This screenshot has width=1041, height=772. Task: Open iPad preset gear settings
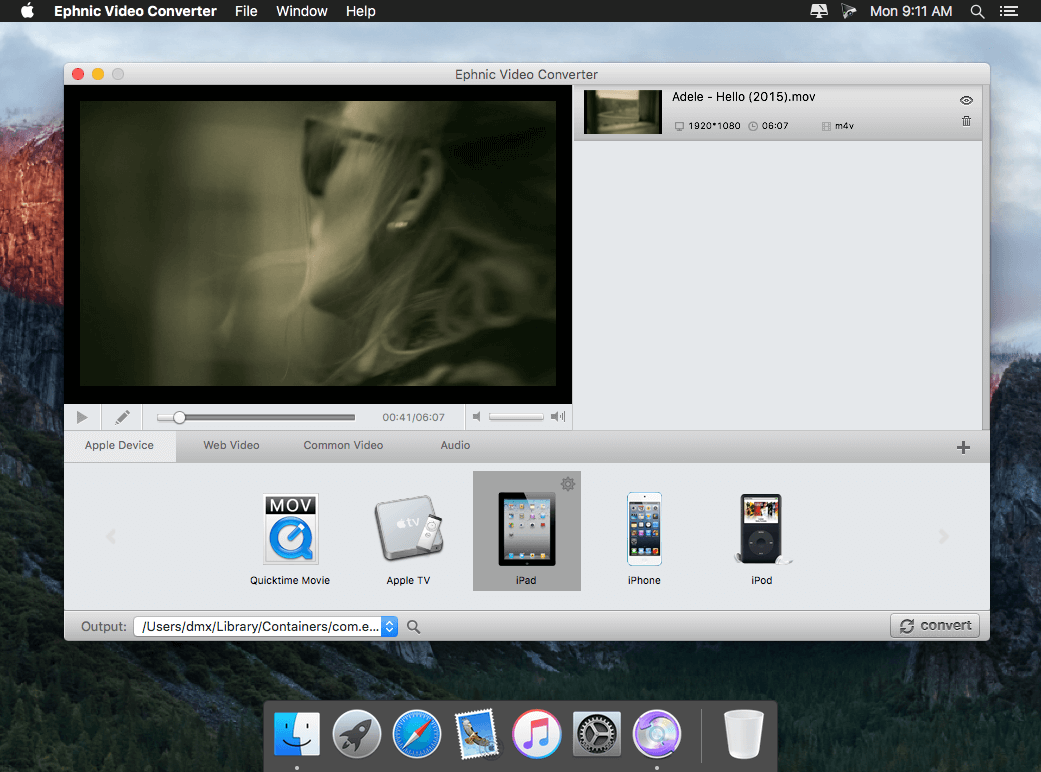(568, 484)
